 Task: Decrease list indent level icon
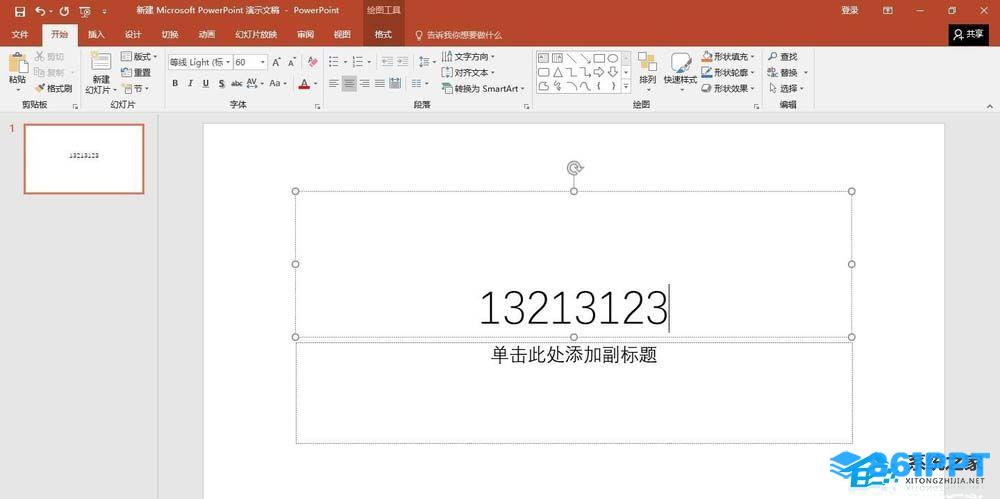click(386, 62)
